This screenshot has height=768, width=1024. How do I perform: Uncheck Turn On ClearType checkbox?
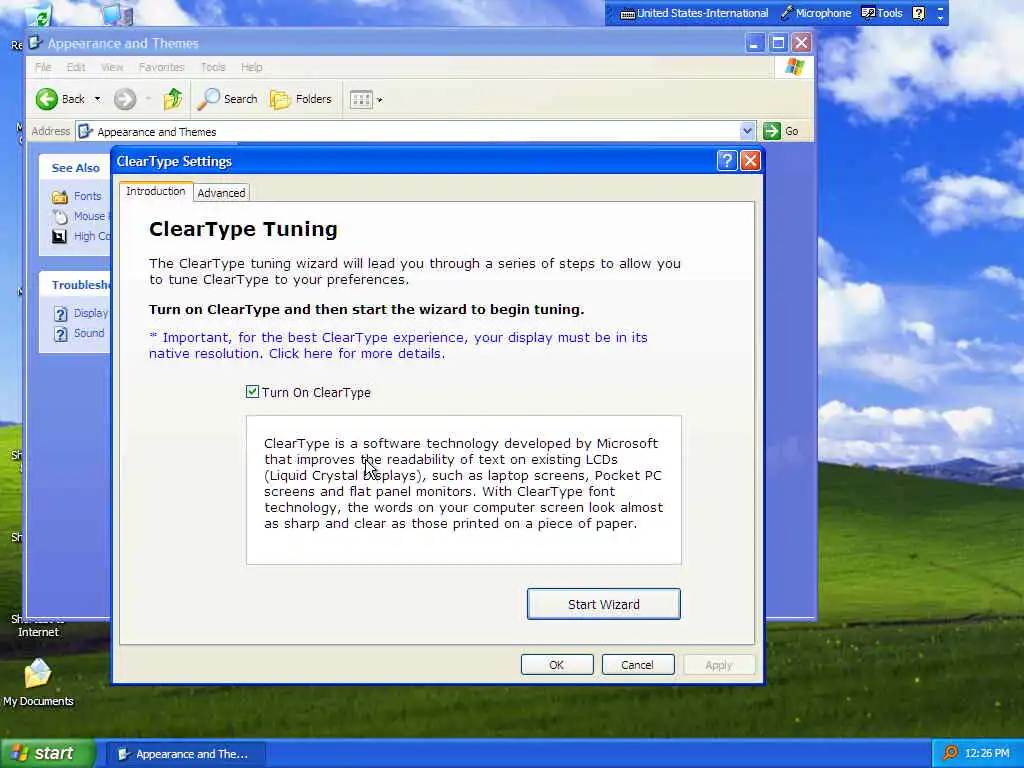click(252, 392)
